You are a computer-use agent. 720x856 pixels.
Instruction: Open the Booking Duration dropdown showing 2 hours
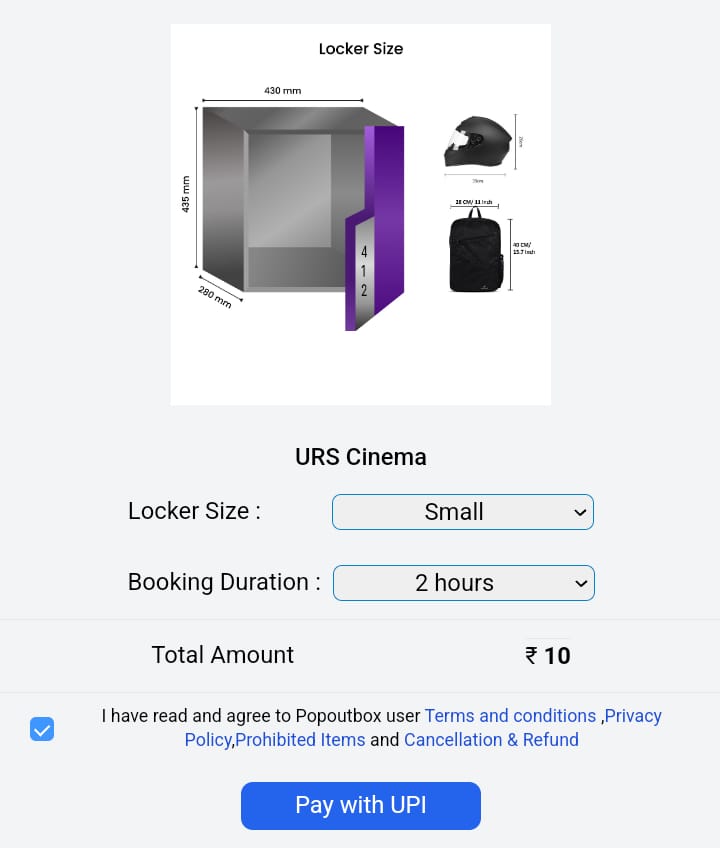[x=463, y=583]
